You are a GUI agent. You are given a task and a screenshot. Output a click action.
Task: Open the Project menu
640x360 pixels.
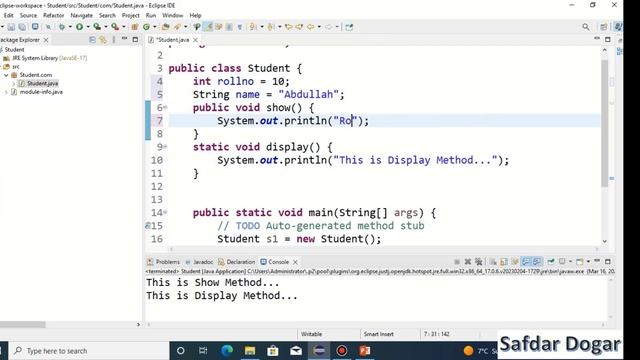click(x=131, y=15)
